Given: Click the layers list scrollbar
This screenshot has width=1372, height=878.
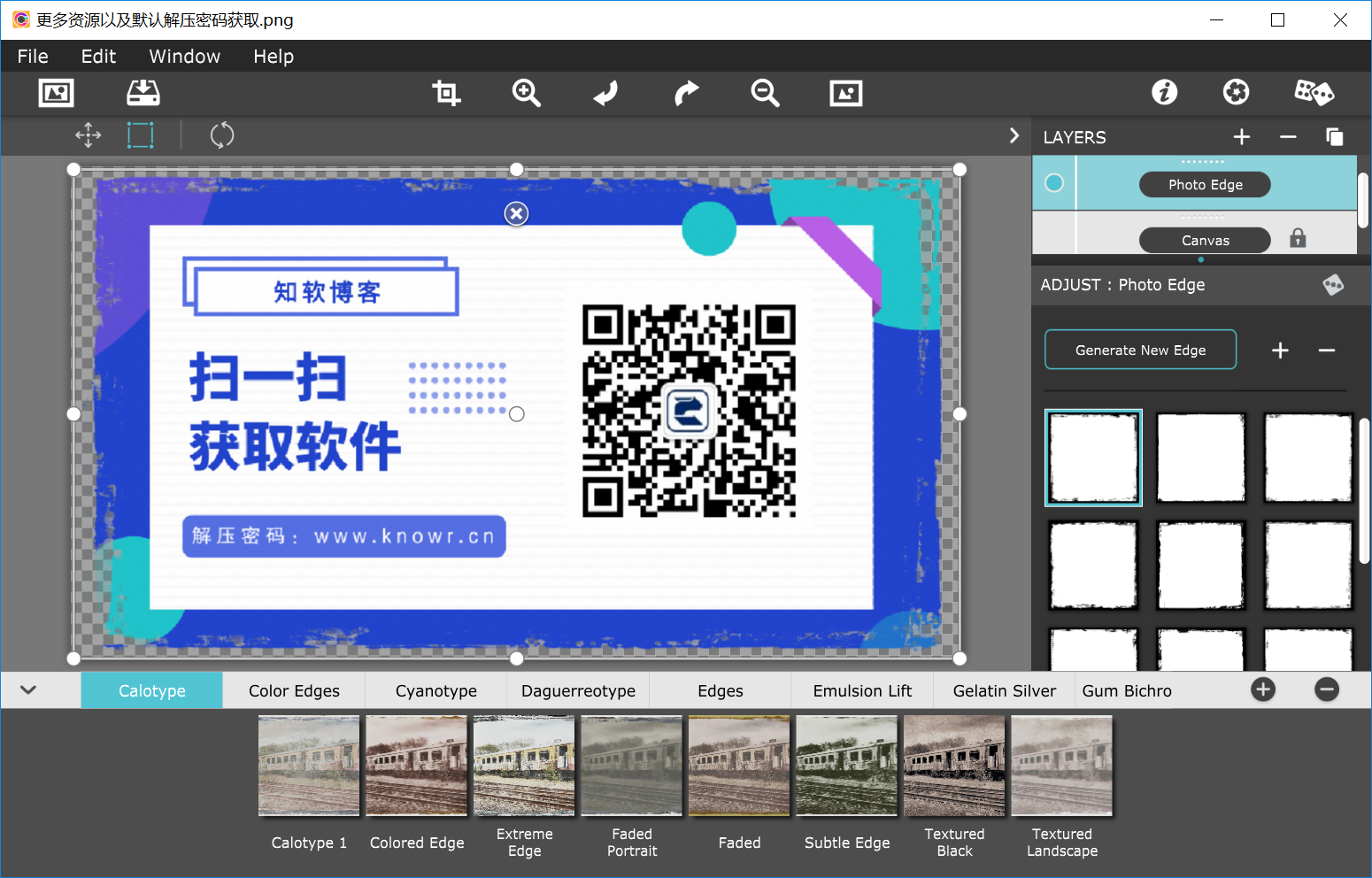Looking at the screenshot, I should (1363, 200).
